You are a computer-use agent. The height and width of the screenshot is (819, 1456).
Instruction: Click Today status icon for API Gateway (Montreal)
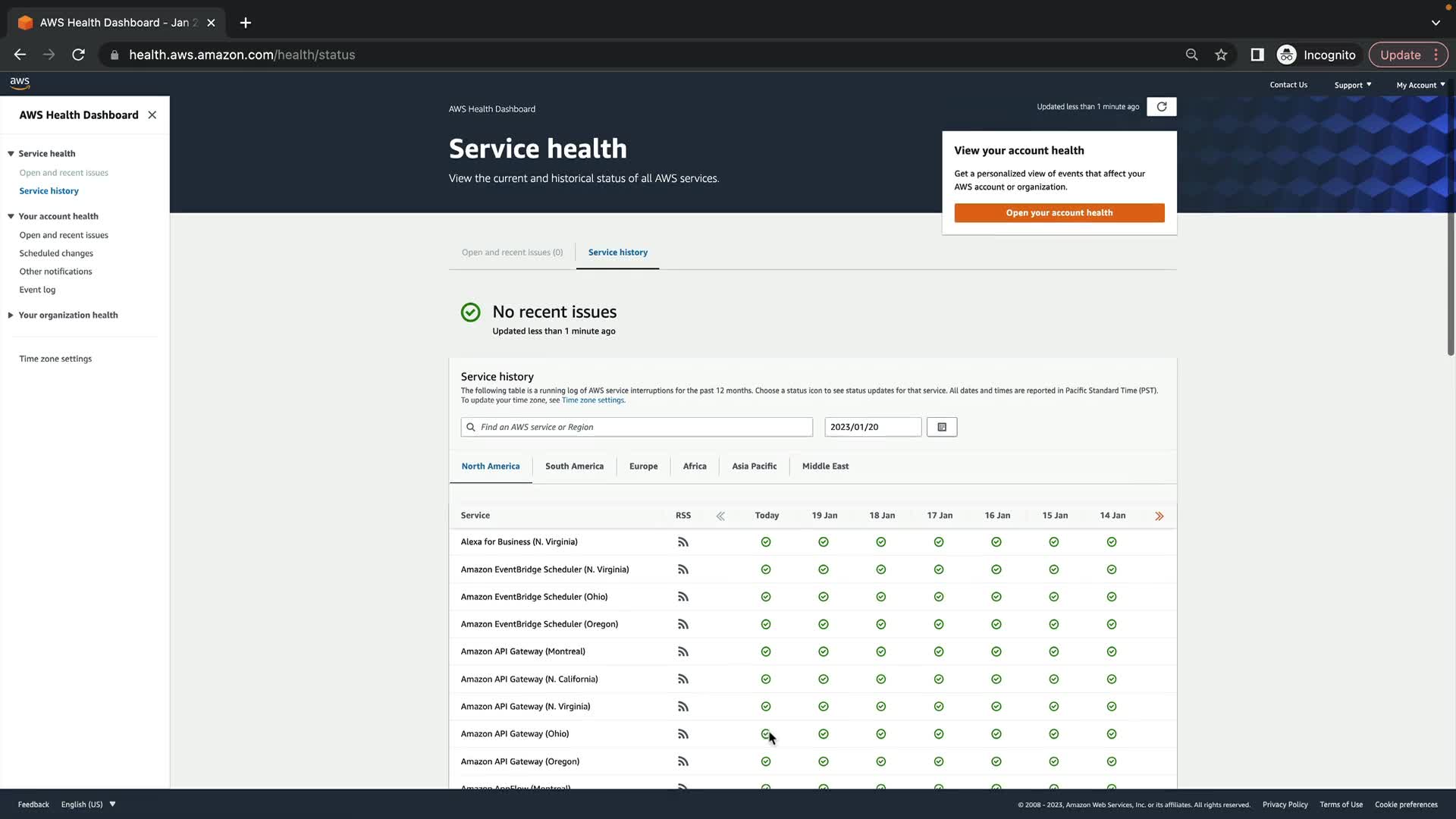(766, 652)
